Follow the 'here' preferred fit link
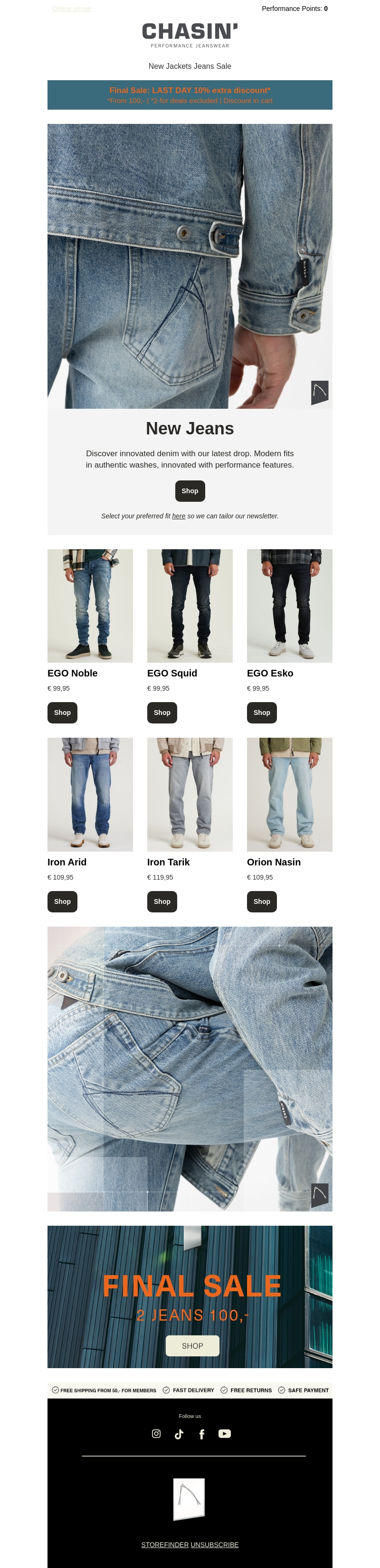The width and height of the screenshot is (380, 1568). (x=179, y=516)
